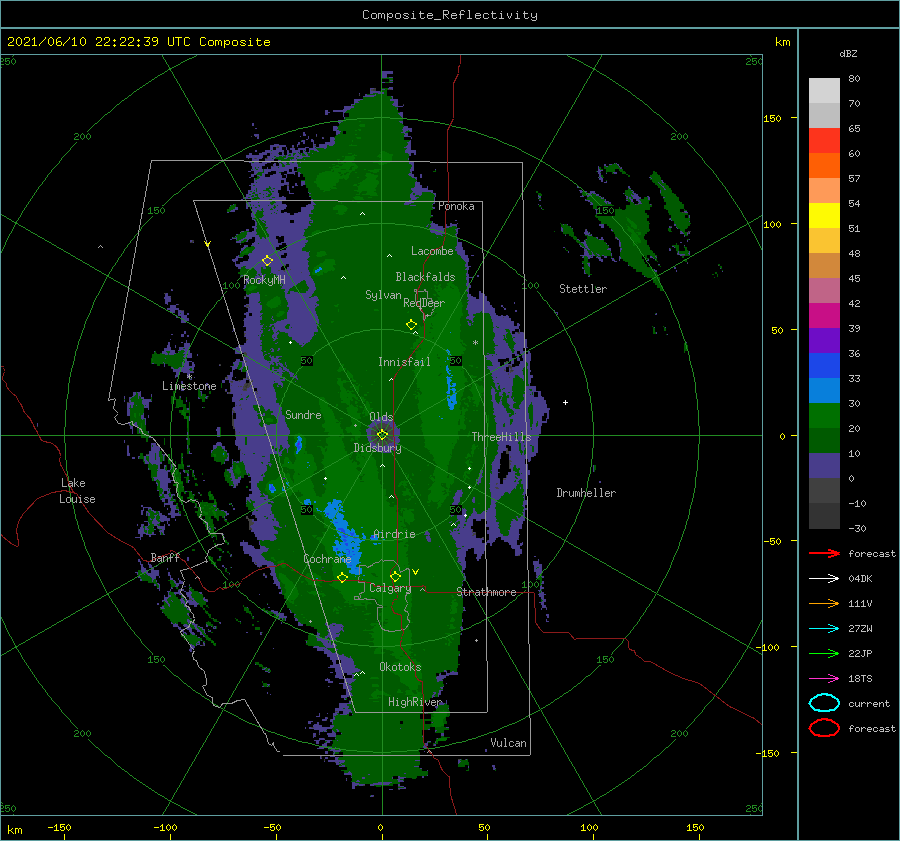
Task: Click the Lake Louise label
Action: click(x=77, y=491)
